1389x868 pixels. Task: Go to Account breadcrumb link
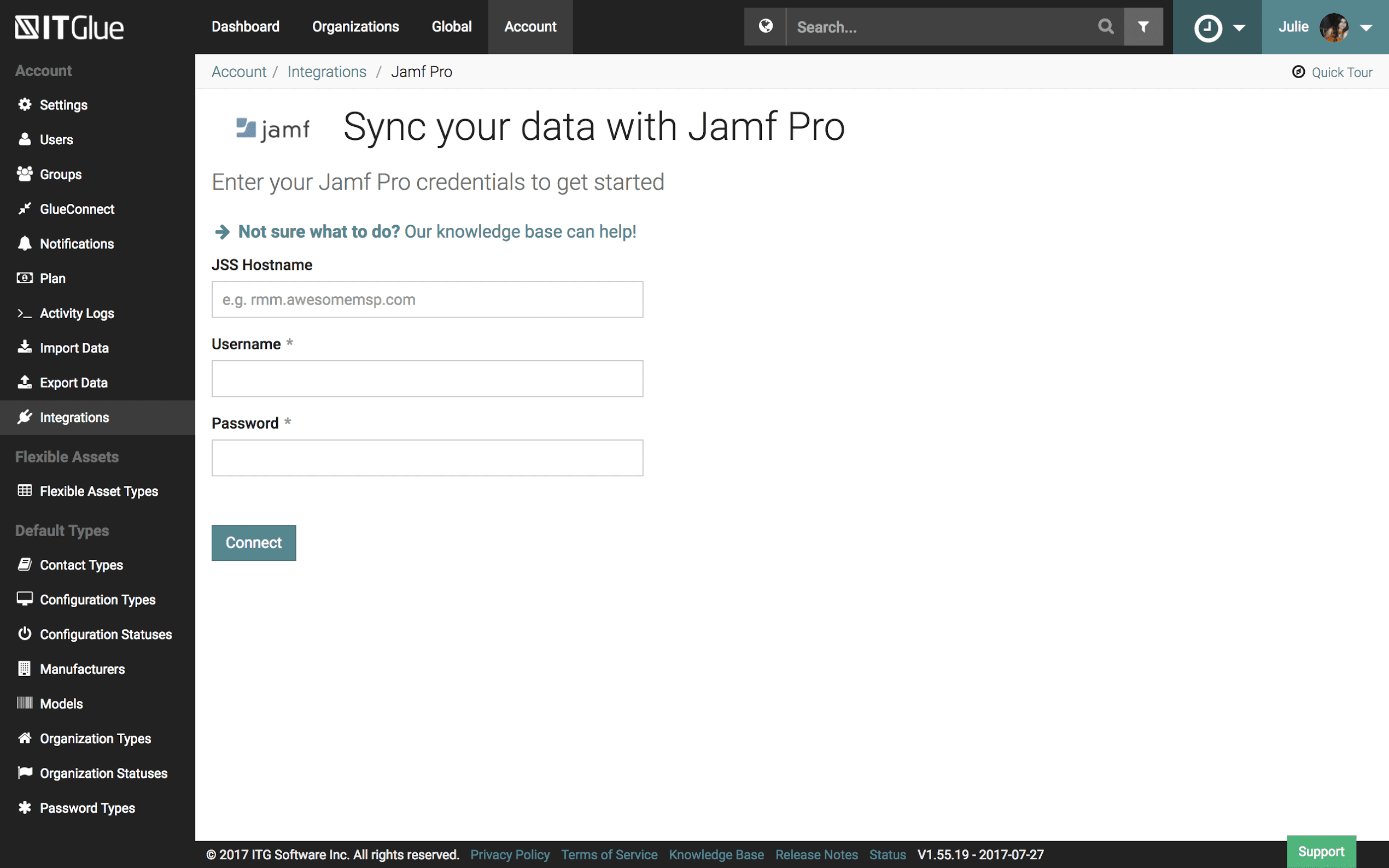pos(239,72)
